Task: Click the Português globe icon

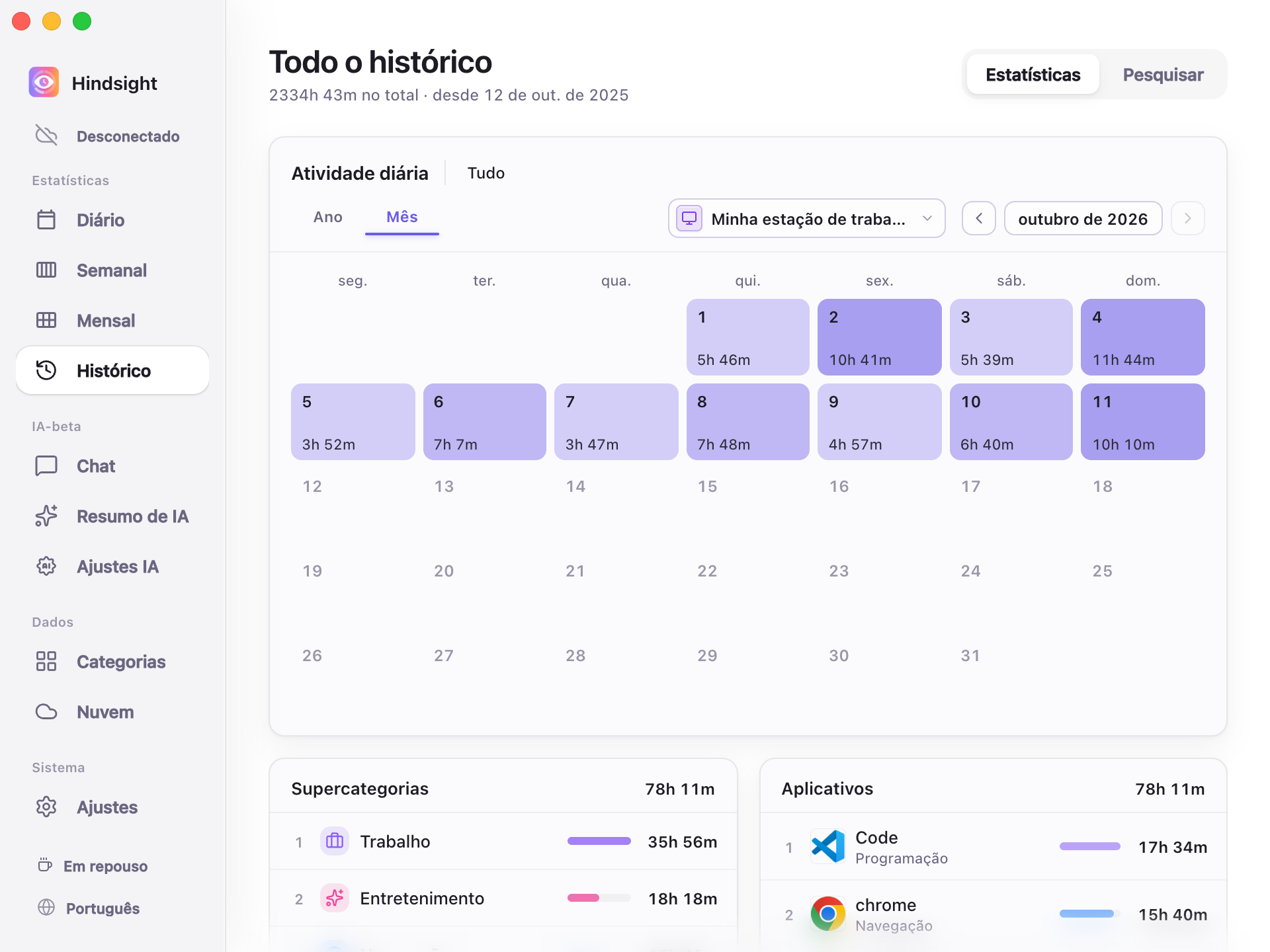Action: click(x=46, y=908)
